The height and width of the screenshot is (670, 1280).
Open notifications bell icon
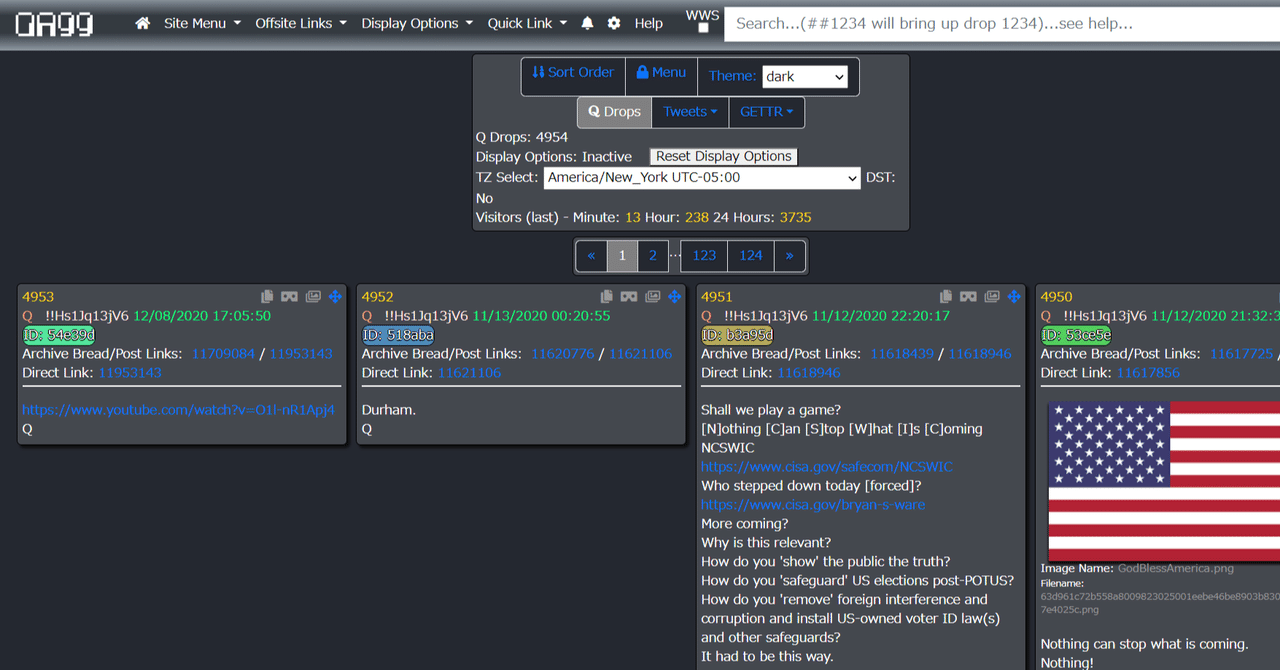(x=587, y=23)
